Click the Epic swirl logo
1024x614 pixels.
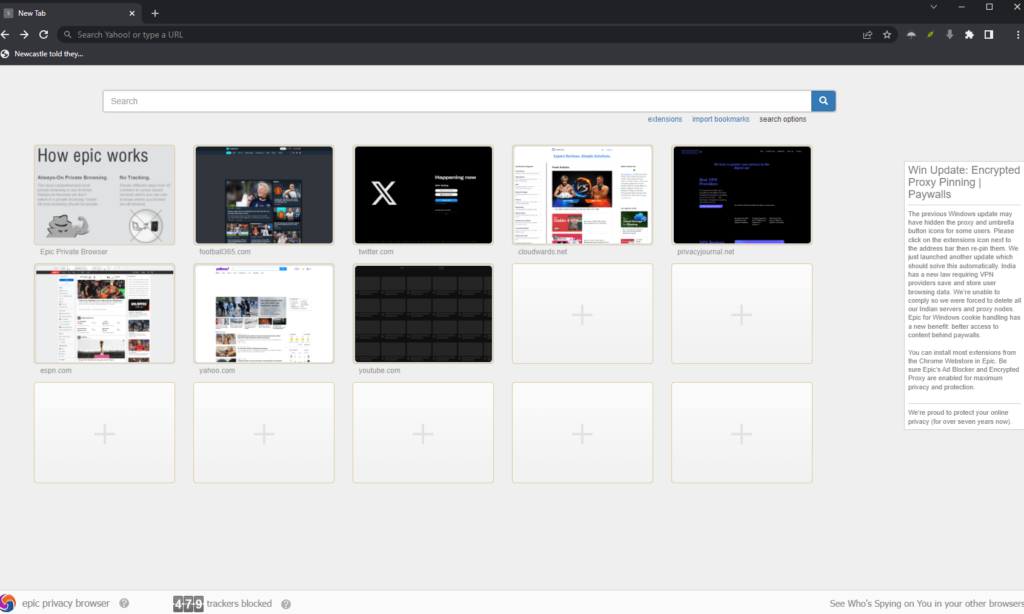pyautogui.click(x=8, y=603)
